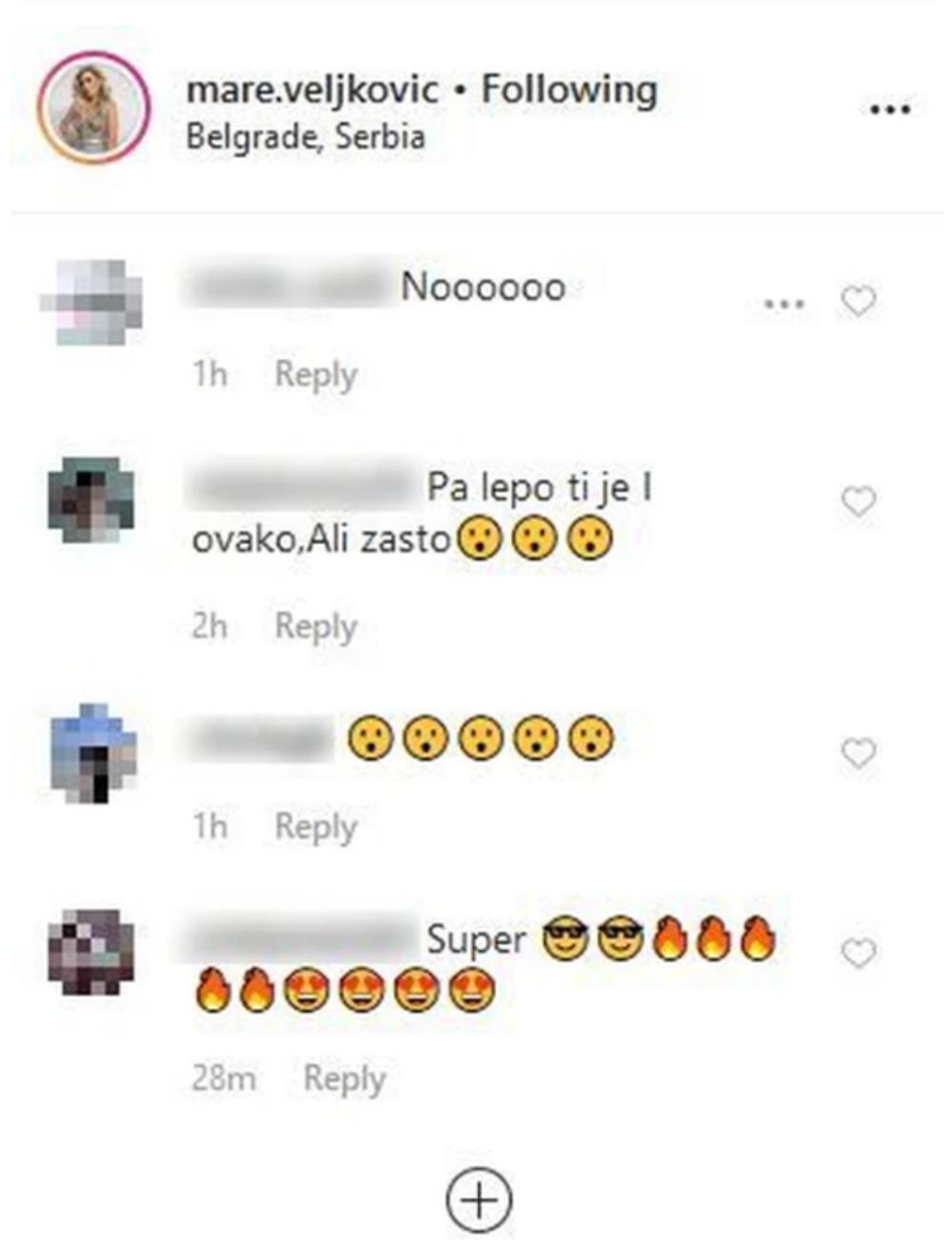Like the five surprised emoji comment
The height and width of the screenshot is (1245, 952).
[x=859, y=754]
